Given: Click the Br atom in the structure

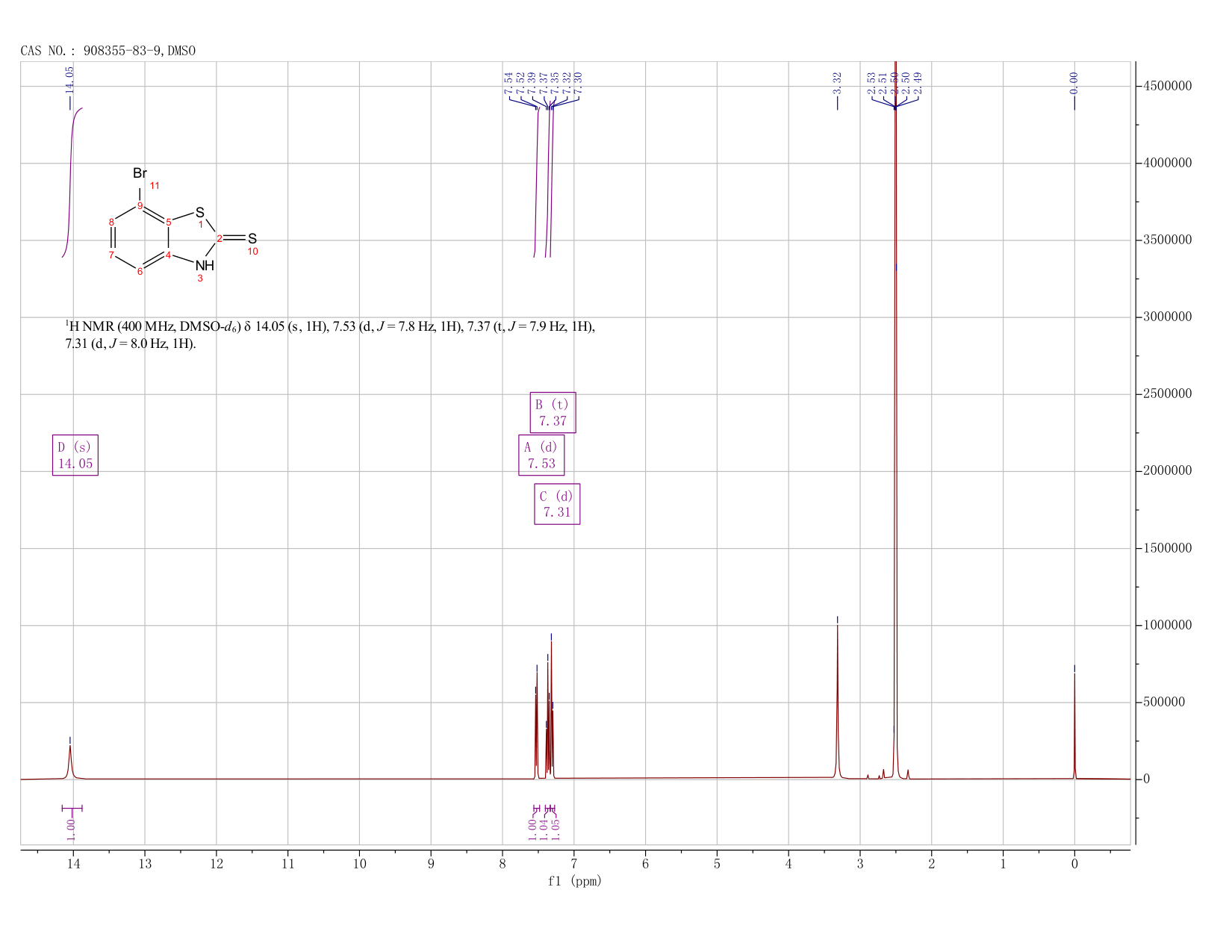Looking at the screenshot, I should (140, 173).
